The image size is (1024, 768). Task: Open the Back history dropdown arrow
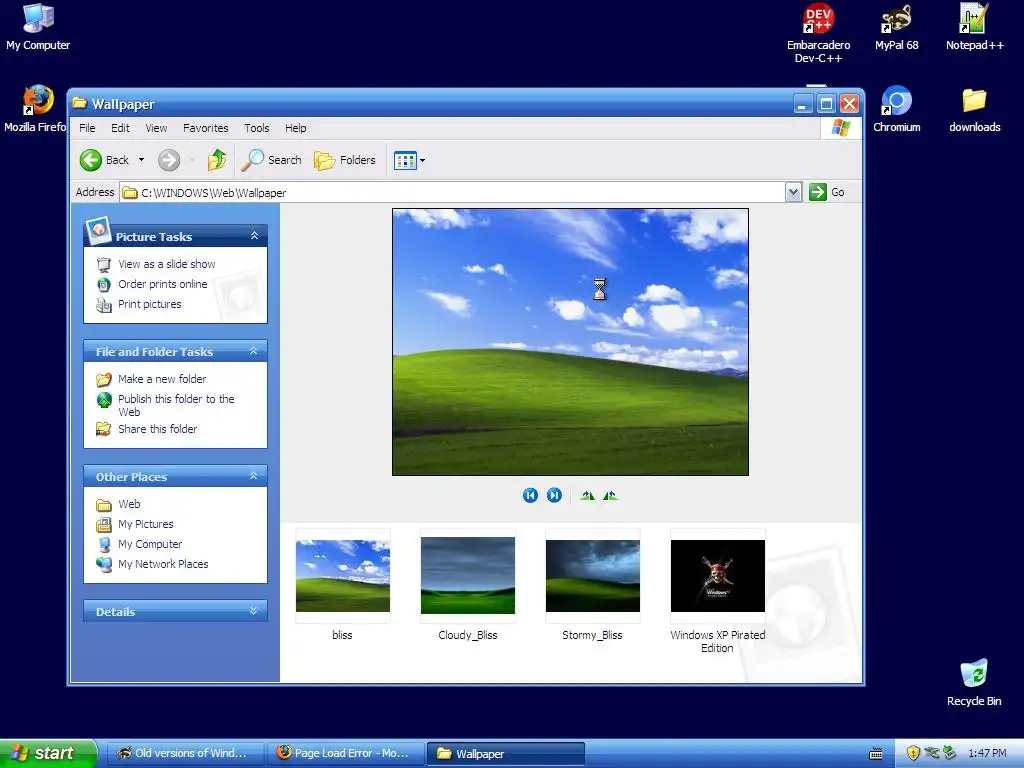coord(141,160)
